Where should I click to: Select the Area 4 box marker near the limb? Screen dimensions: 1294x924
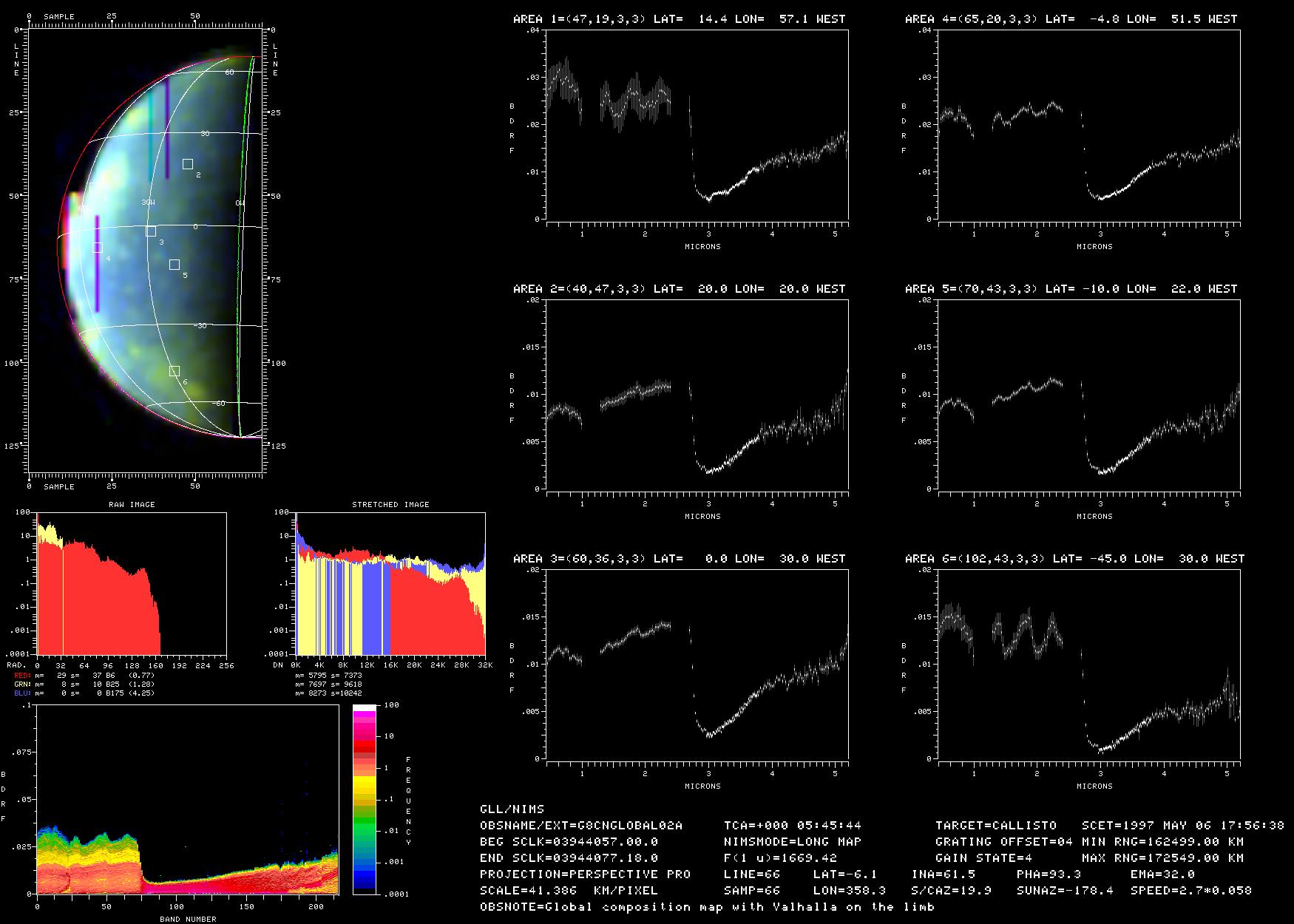pyautogui.click(x=98, y=248)
